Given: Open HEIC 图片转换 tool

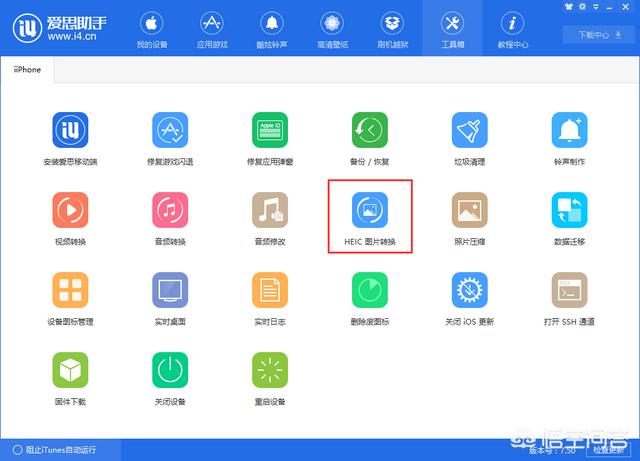Looking at the screenshot, I should tap(370, 210).
